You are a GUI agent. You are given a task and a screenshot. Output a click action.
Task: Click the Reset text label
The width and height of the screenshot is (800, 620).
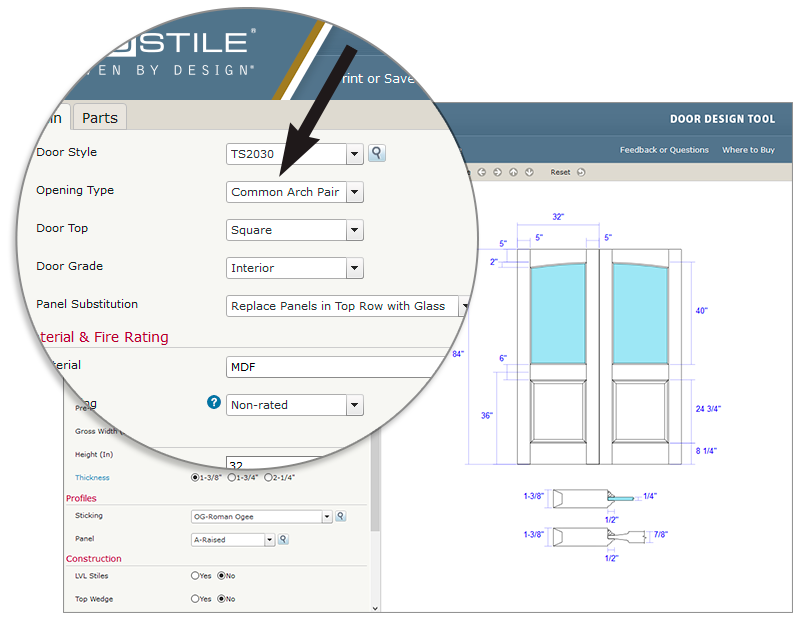[560, 172]
